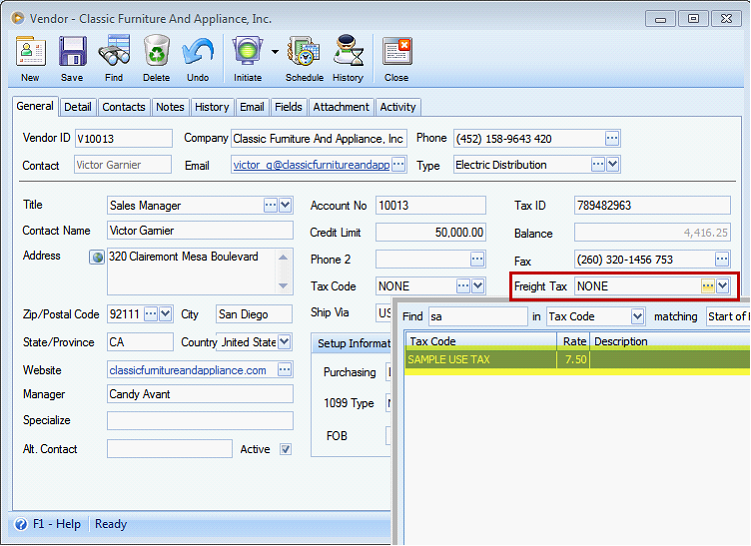Click the Tax Code column header
The height and width of the screenshot is (546, 751).
pyautogui.click(x=481, y=341)
